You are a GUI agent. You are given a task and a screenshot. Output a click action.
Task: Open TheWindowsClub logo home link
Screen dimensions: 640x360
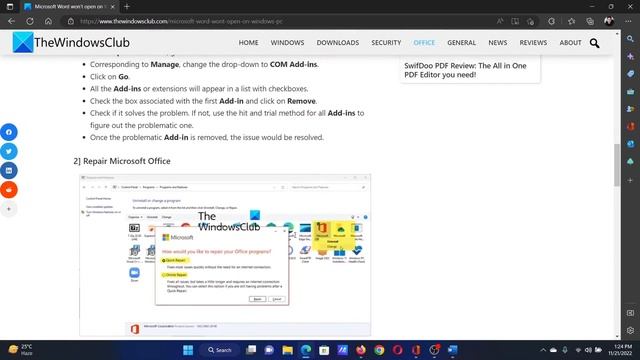(71, 42)
